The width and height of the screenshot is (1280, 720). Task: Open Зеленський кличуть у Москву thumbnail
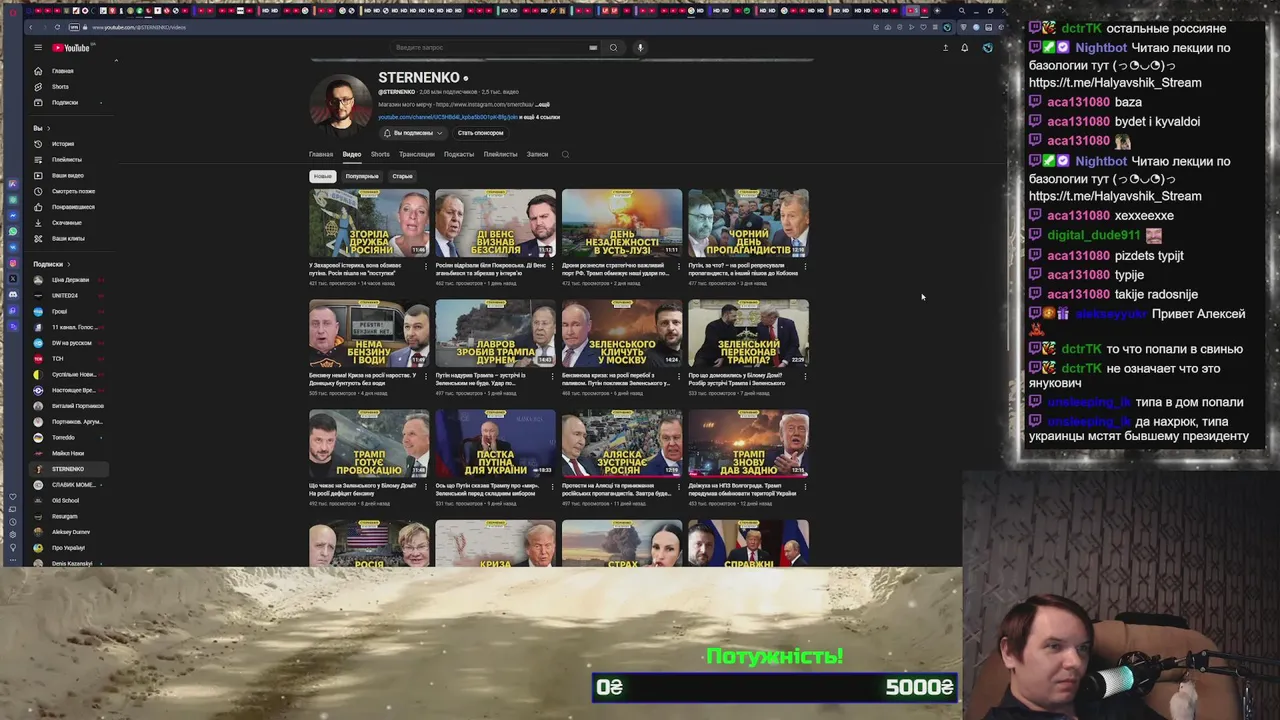pos(622,333)
